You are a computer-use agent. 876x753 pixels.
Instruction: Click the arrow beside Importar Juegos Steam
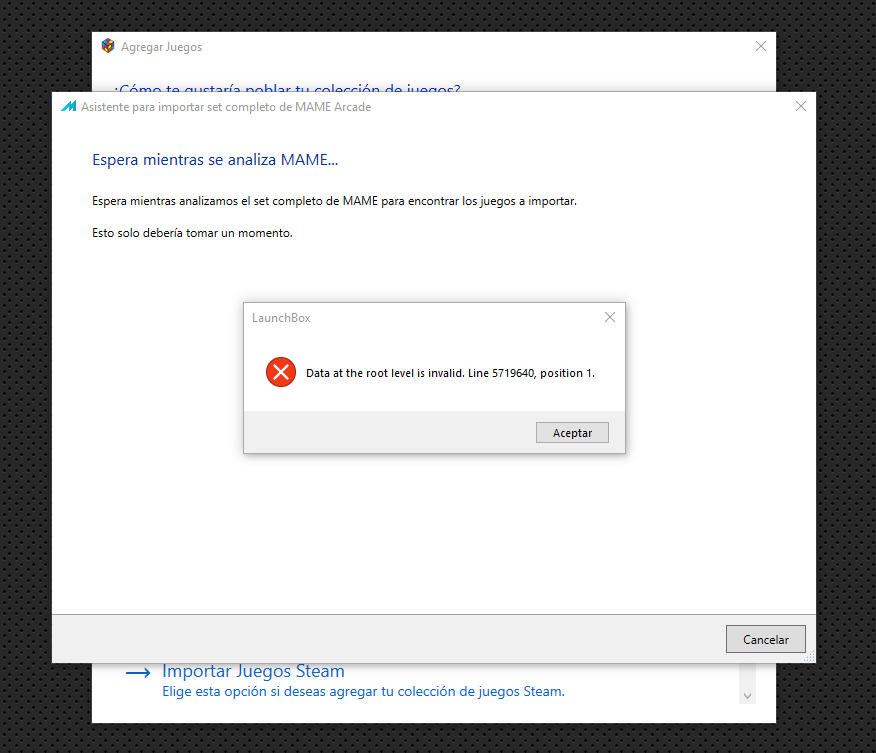click(138, 673)
